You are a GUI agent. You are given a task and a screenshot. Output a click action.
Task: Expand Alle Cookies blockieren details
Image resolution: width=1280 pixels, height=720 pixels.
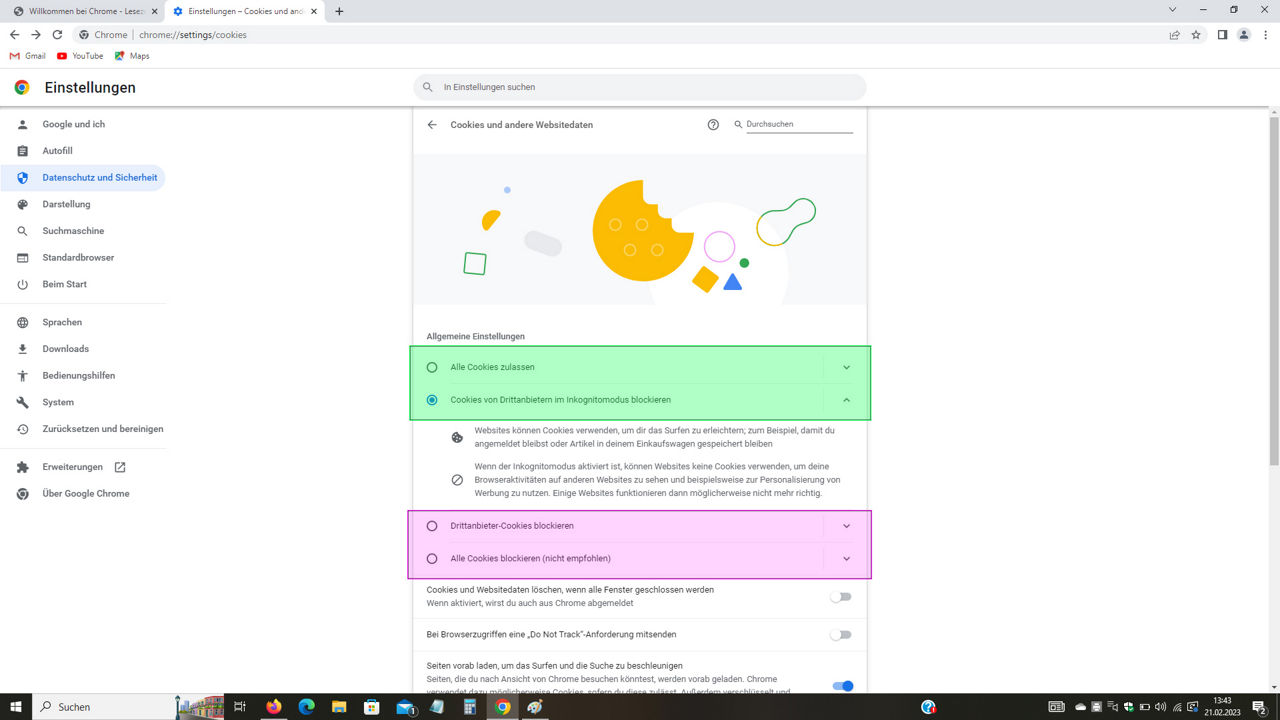coord(846,558)
